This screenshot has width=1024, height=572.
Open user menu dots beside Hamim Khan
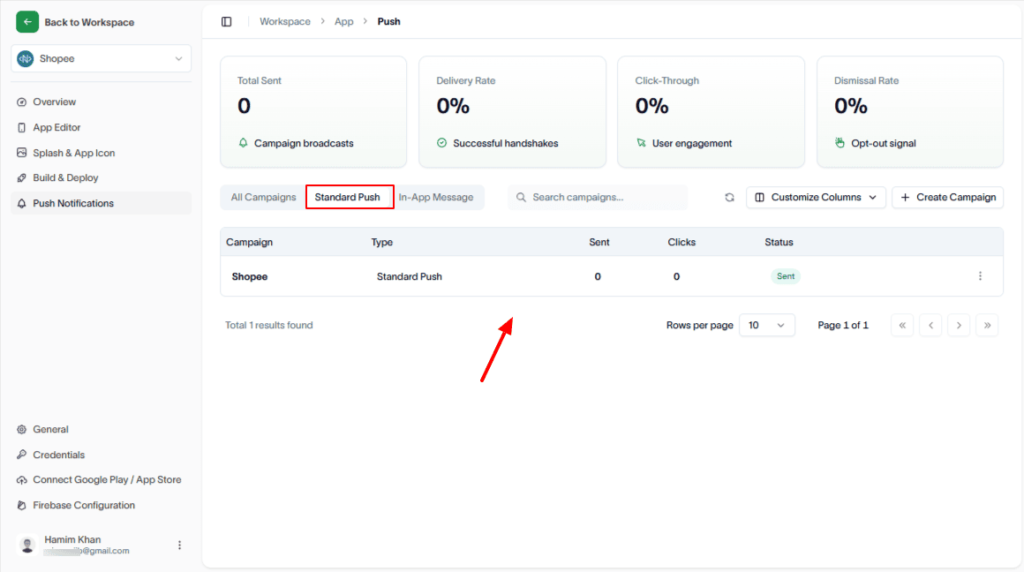pos(180,545)
